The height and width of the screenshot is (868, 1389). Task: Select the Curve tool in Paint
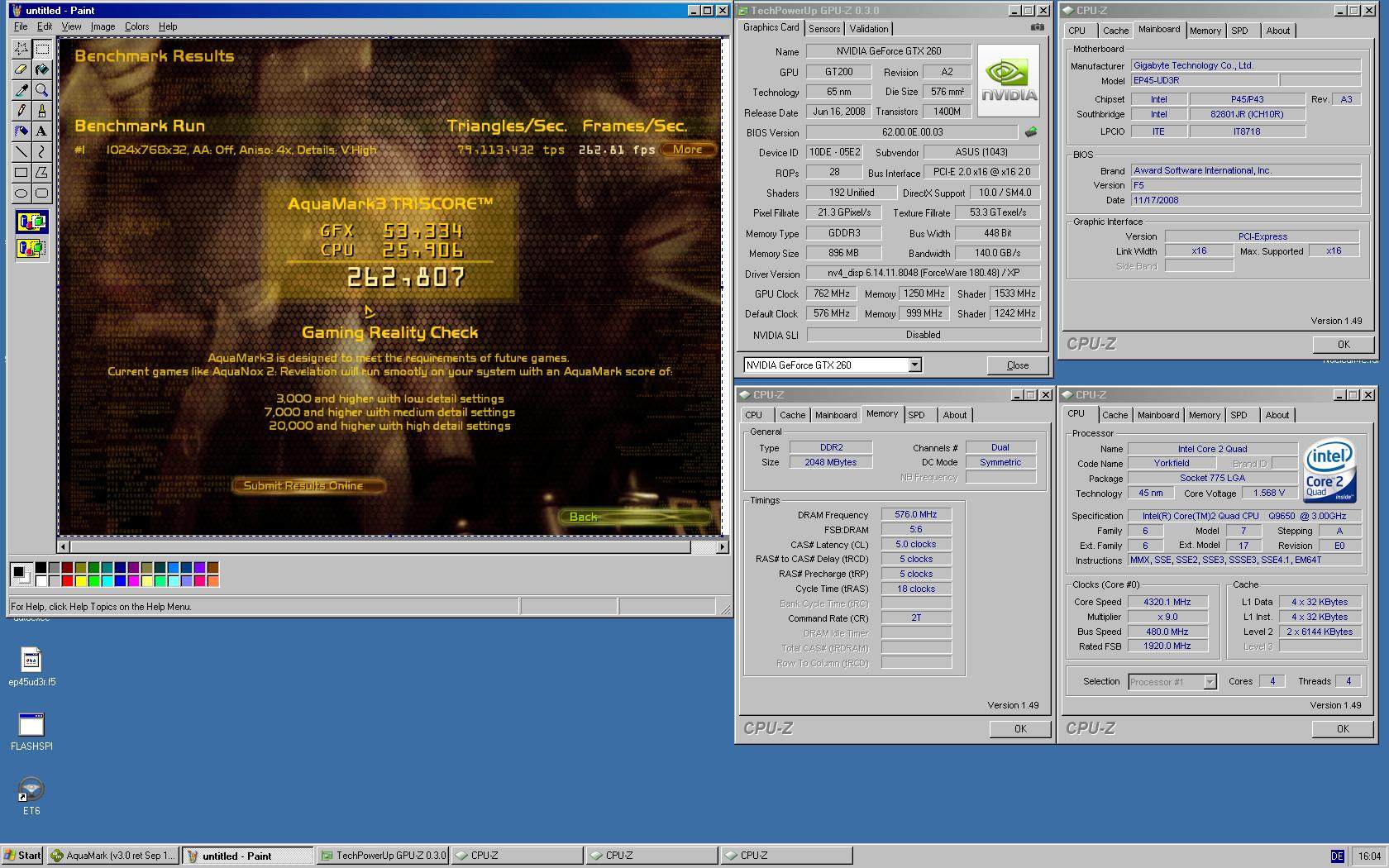pos(41,151)
